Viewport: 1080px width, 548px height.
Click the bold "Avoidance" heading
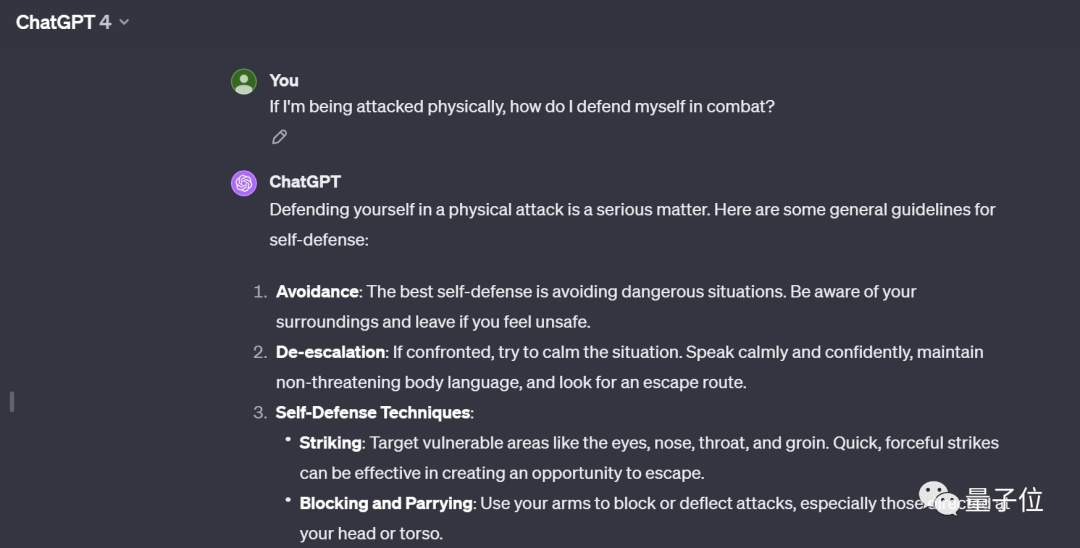317,292
